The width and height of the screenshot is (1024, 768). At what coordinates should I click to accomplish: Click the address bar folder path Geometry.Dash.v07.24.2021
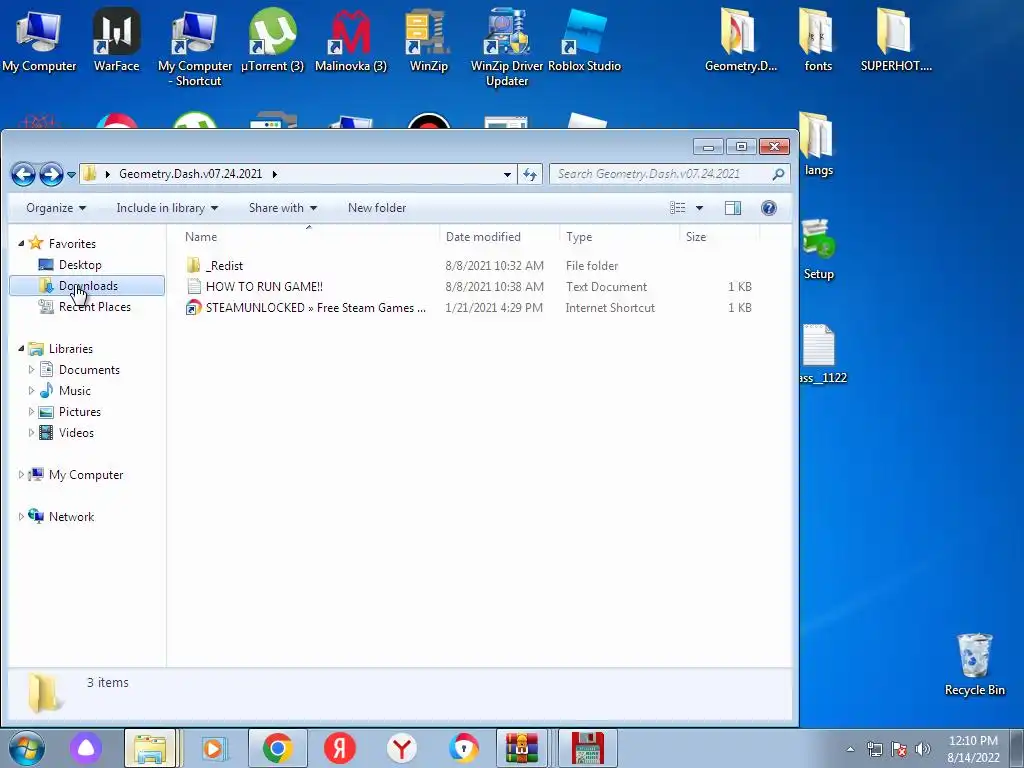point(190,174)
